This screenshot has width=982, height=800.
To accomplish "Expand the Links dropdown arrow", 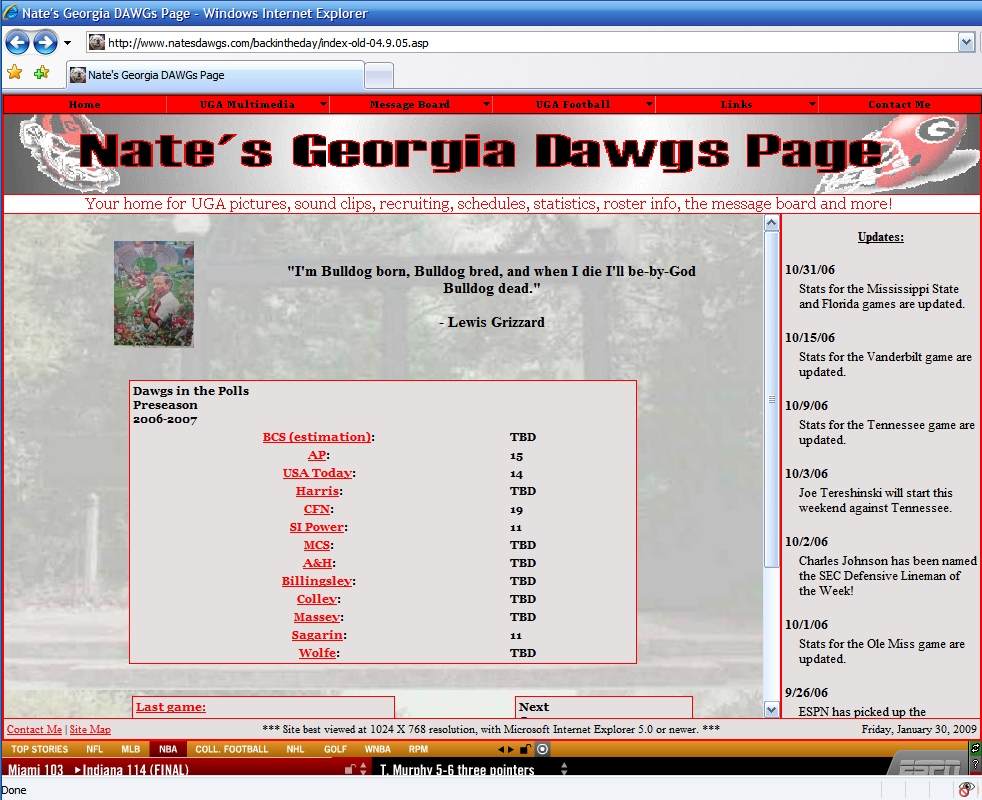I will pos(812,104).
